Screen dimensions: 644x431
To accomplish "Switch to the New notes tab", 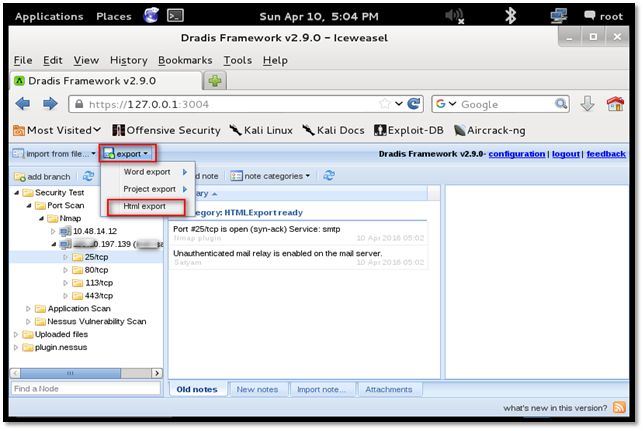I will point(259,389).
